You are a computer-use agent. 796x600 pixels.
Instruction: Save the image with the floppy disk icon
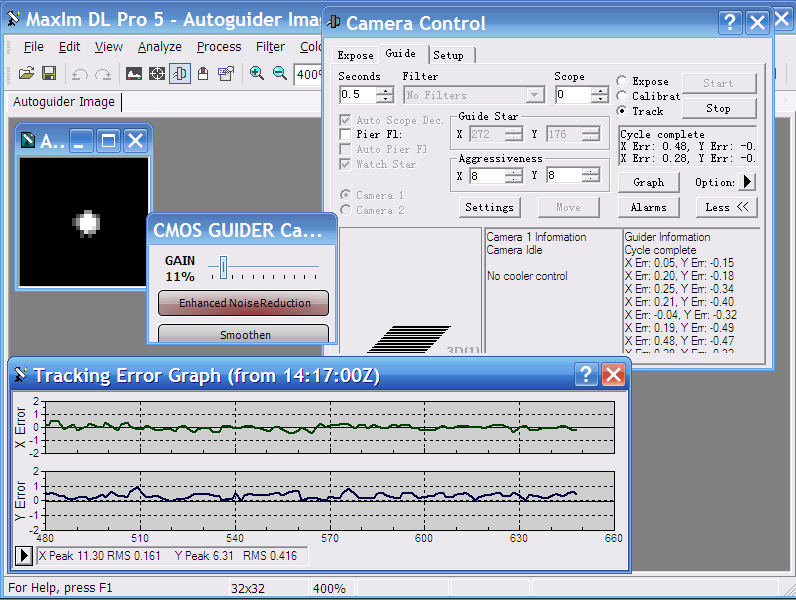pyautogui.click(x=49, y=74)
